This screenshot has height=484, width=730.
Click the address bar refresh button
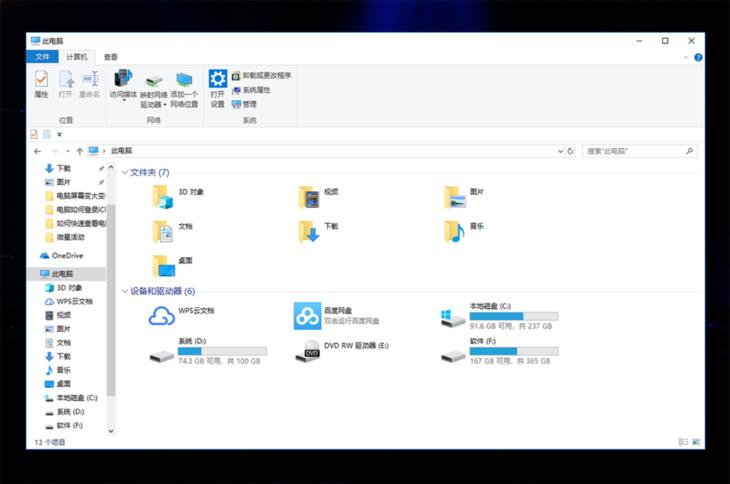[x=570, y=151]
